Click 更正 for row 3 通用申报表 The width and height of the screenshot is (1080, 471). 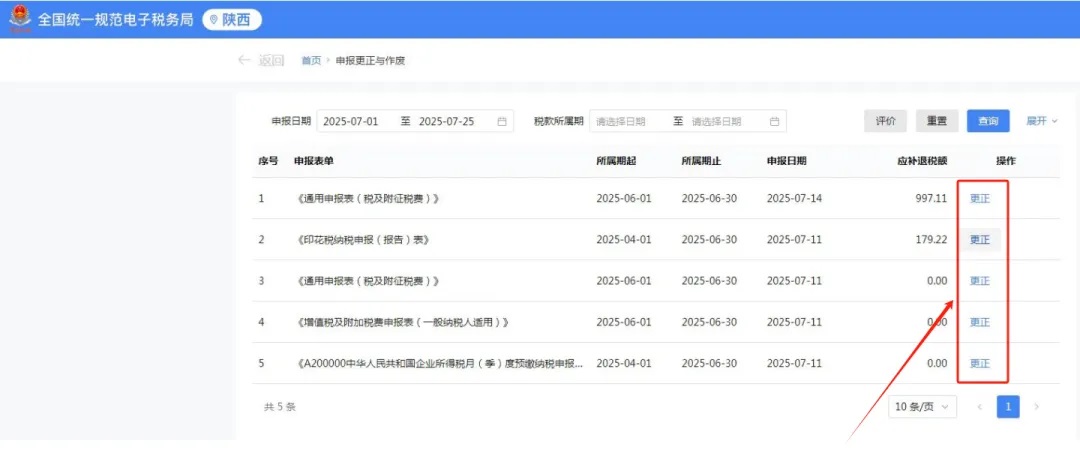point(979,281)
